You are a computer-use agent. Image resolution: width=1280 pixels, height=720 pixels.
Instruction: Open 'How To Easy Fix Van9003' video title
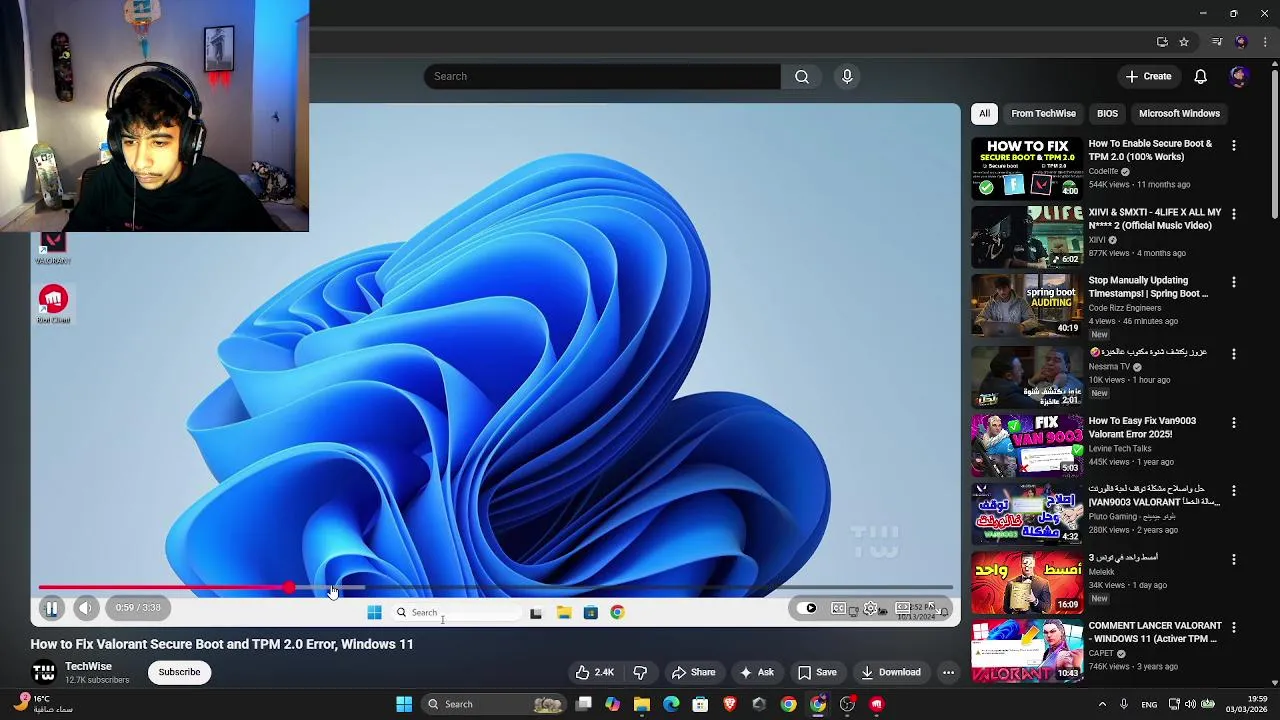click(1143, 427)
